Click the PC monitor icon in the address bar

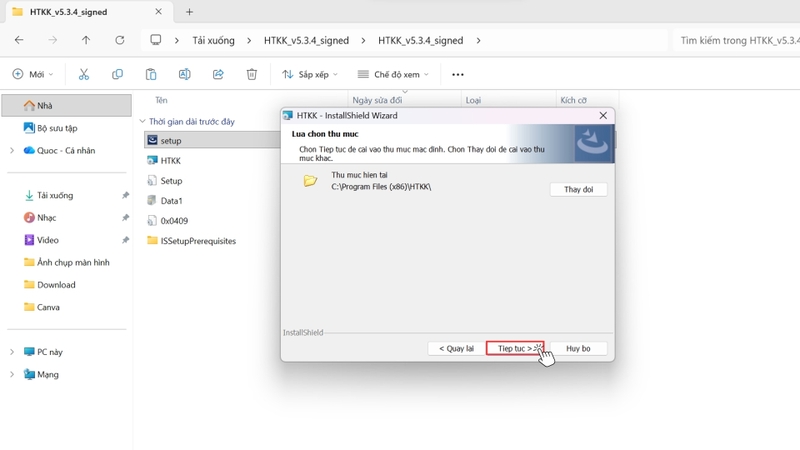(156, 40)
